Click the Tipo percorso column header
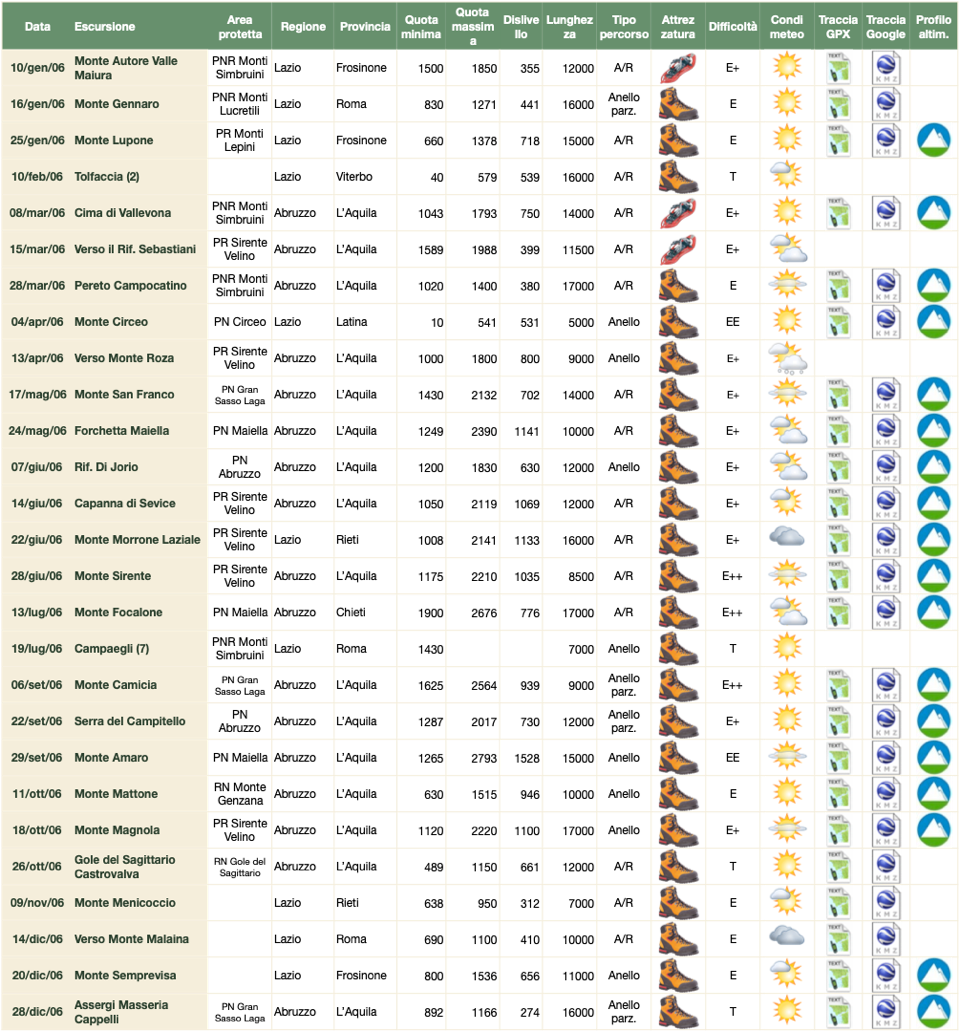The height and width of the screenshot is (1032, 960). (x=624, y=27)
